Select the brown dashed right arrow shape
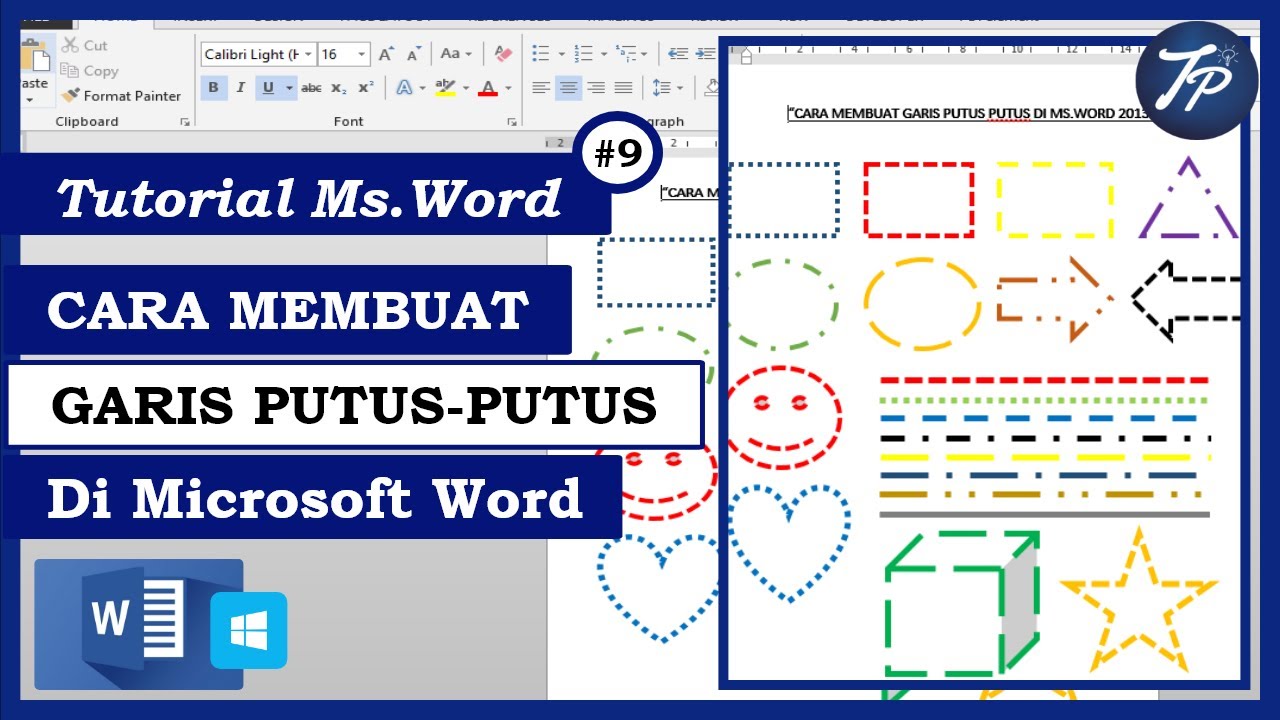Screen dimensions: 1280x720 (1055, 299)
